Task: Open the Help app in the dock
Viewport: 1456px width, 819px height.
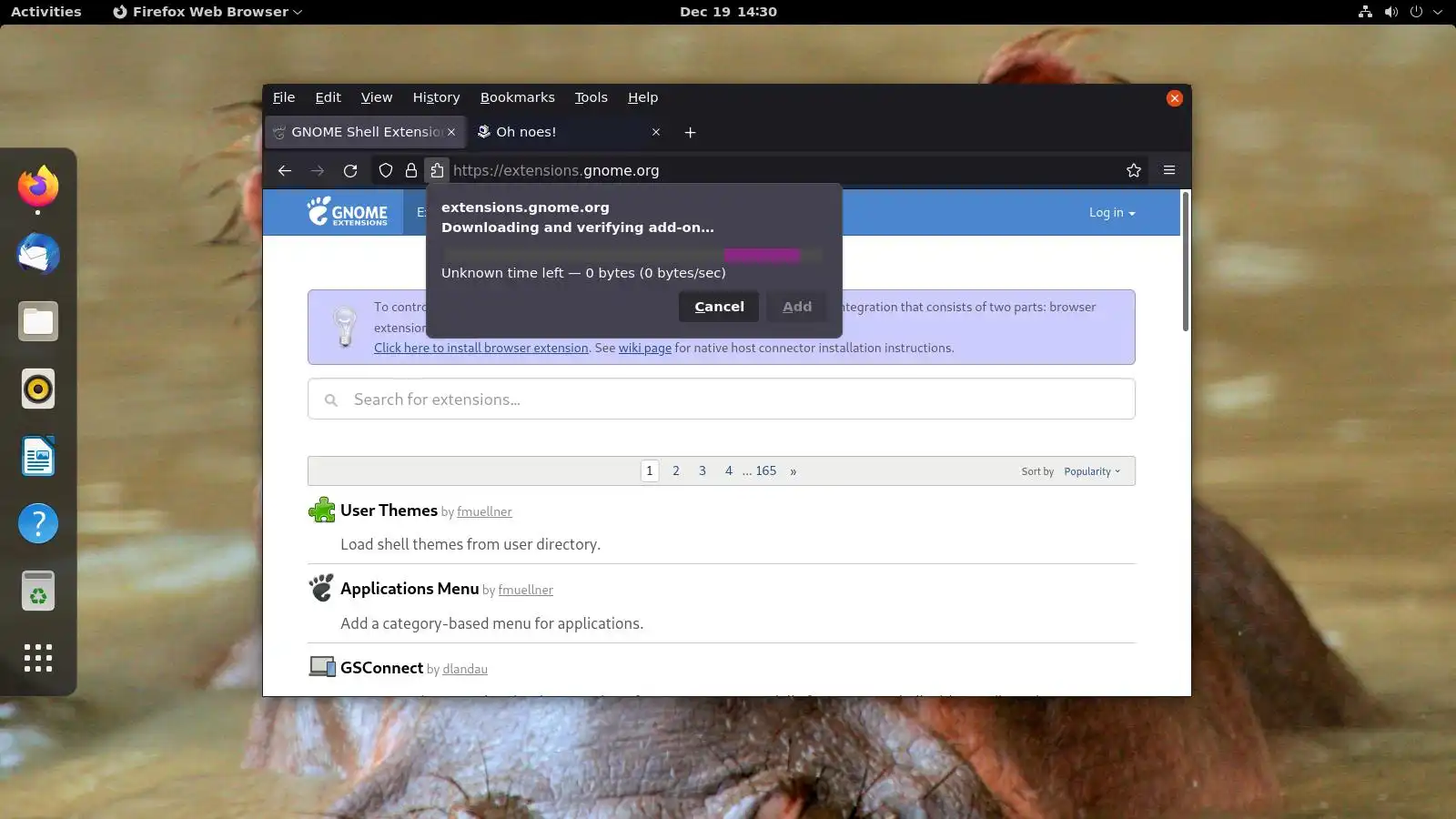Action: coord(38,523)
